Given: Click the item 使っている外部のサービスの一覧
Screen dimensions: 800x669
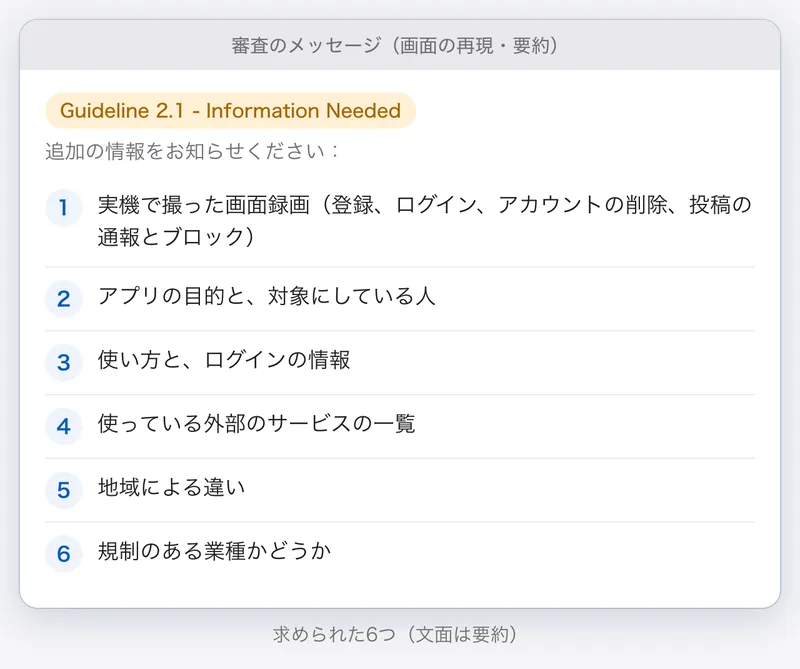Looking at the screenshot, I should tap(257, 424).
